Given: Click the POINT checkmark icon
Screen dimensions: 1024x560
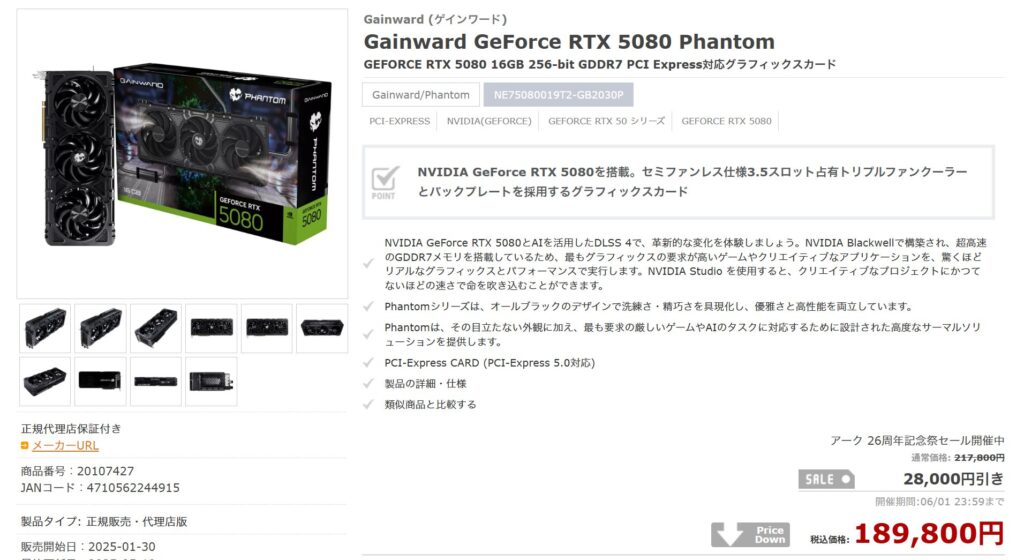Looking at the screenshot, I should click(x=385, y=182).
